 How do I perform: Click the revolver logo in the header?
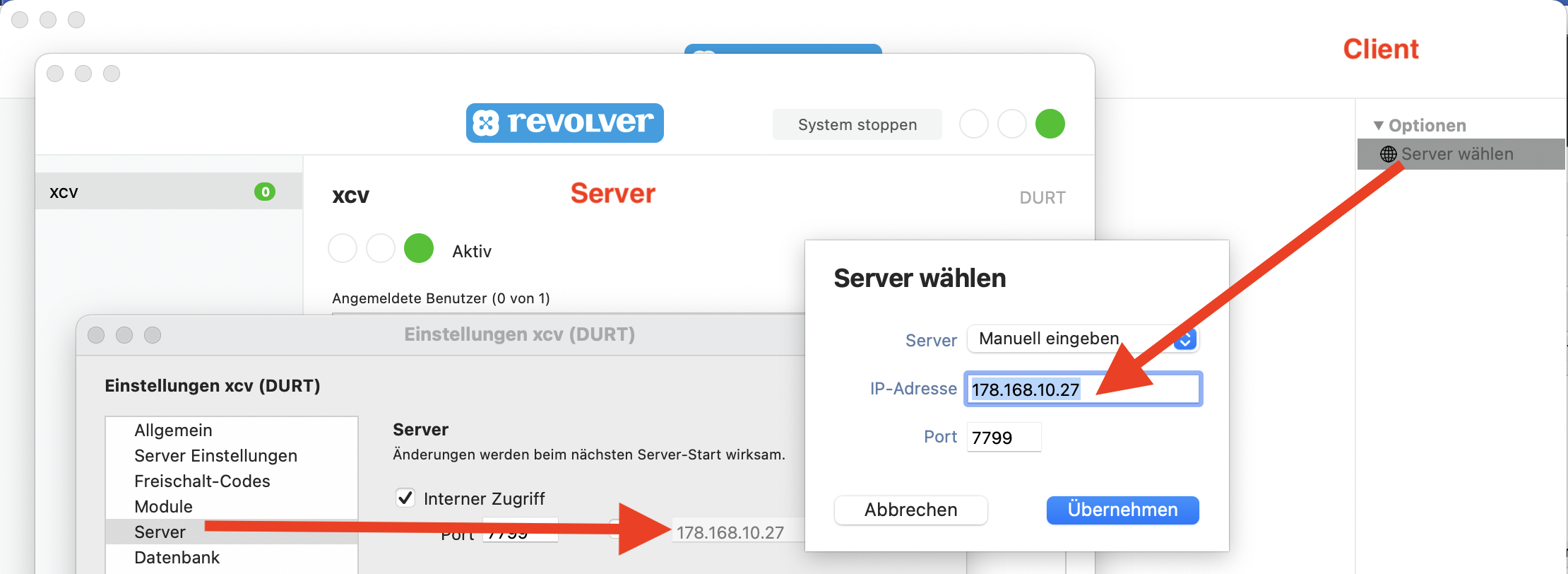pyautogui.click(x=564, y=123)
